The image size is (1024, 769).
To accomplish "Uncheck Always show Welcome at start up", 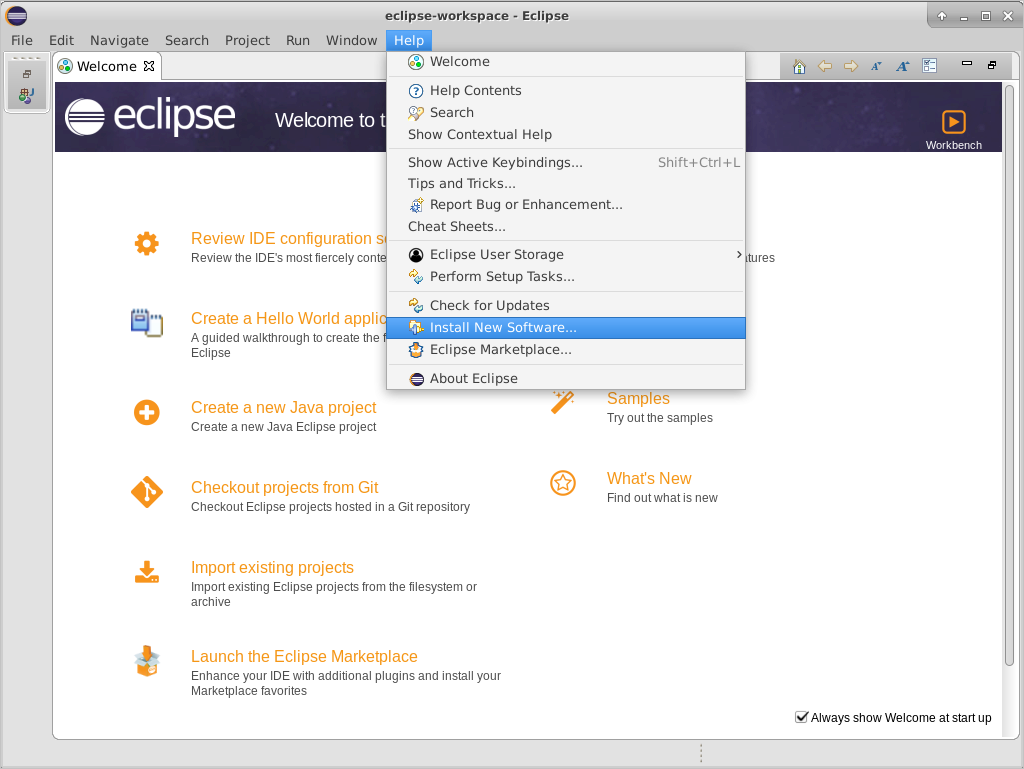I will pyautogui.click(x=801, y=716).
